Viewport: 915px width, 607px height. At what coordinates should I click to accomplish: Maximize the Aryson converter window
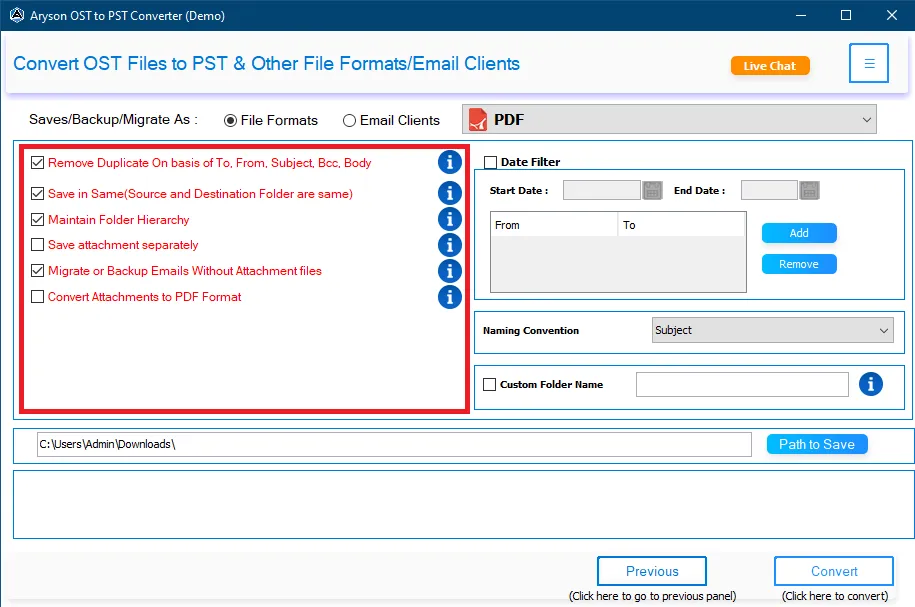pyautogui.click(x=846, y=15)
